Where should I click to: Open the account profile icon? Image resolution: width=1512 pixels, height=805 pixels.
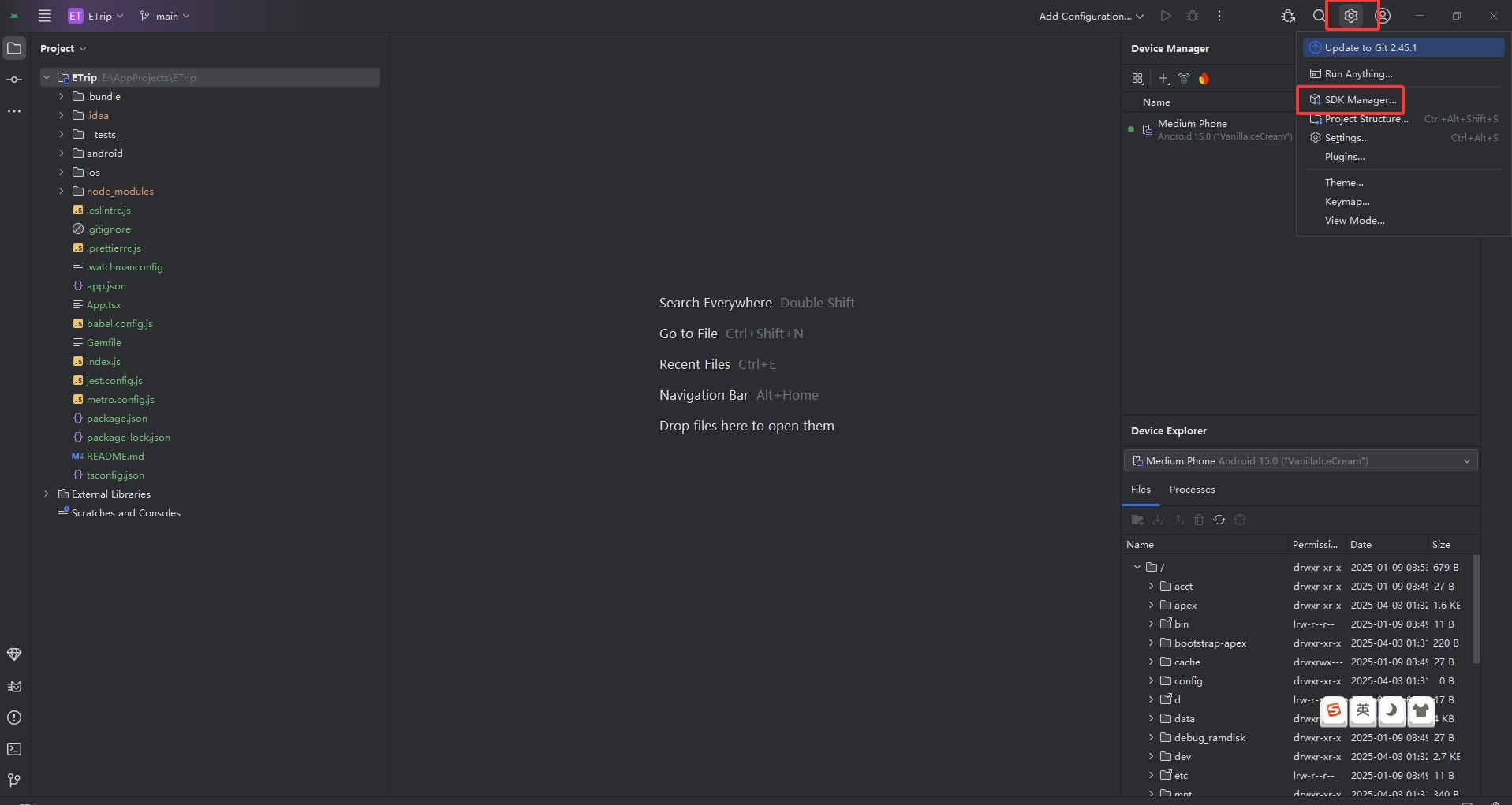pyautogui.click(x=1383, y=16)
